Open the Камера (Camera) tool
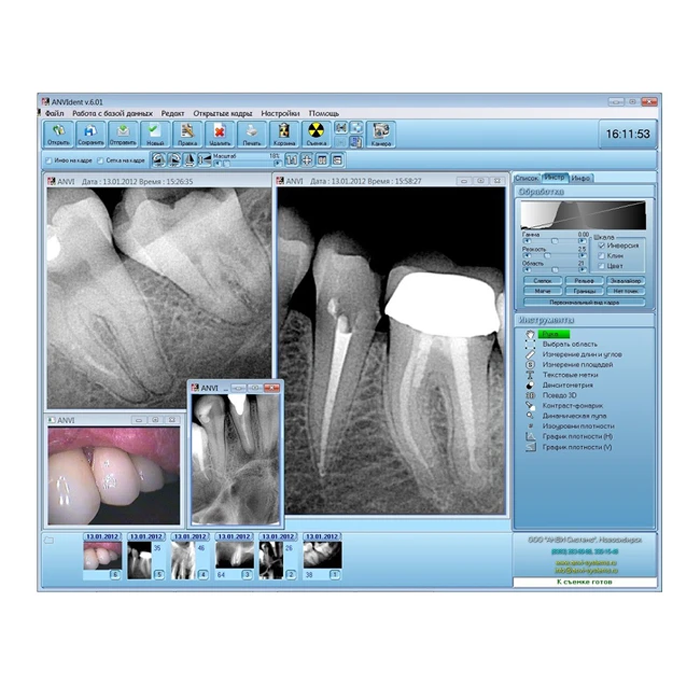The image size is (700, 700). [x=381, y=134]
